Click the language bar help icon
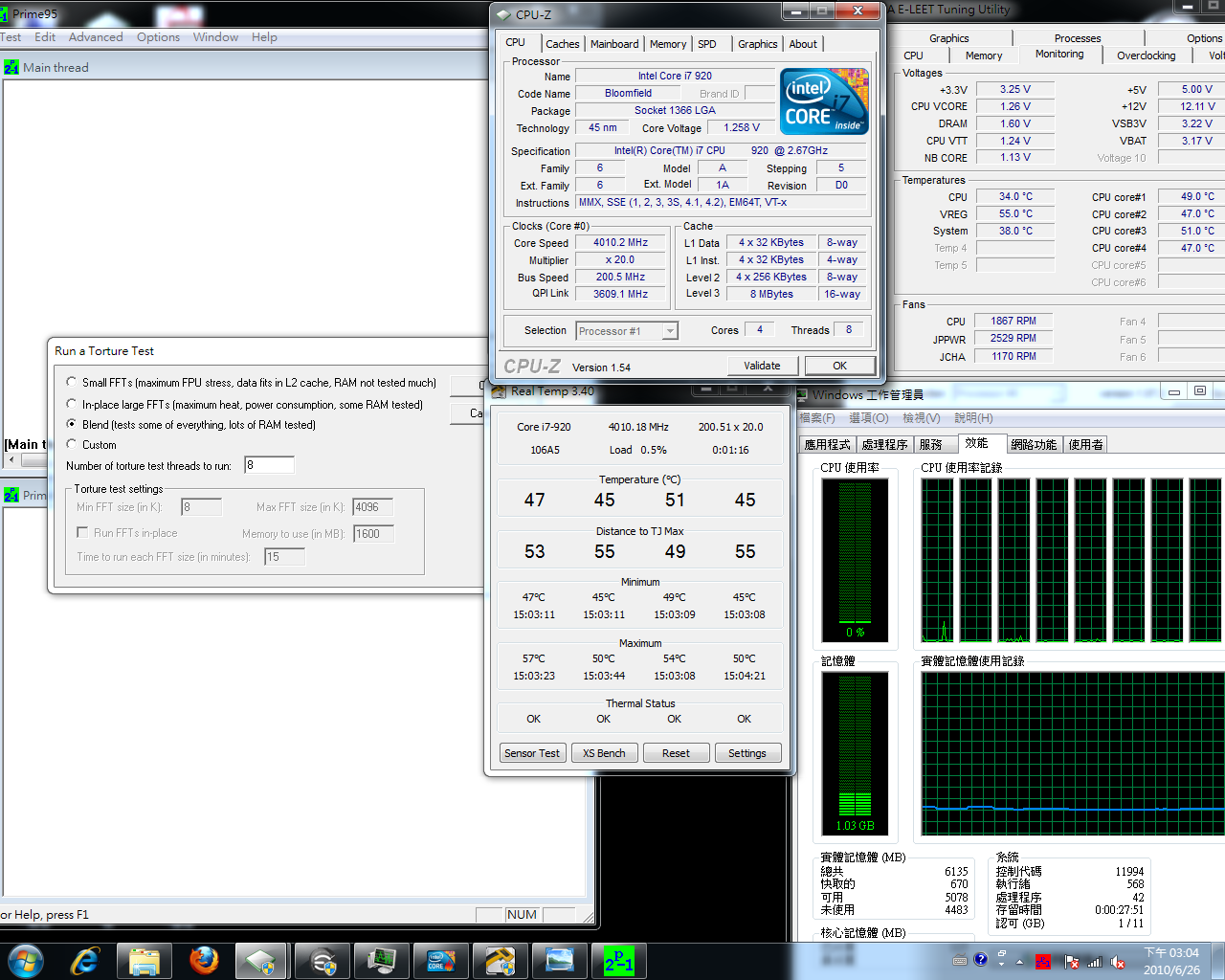This screenshot has height=980, width=1225. [x=981, y=960]
